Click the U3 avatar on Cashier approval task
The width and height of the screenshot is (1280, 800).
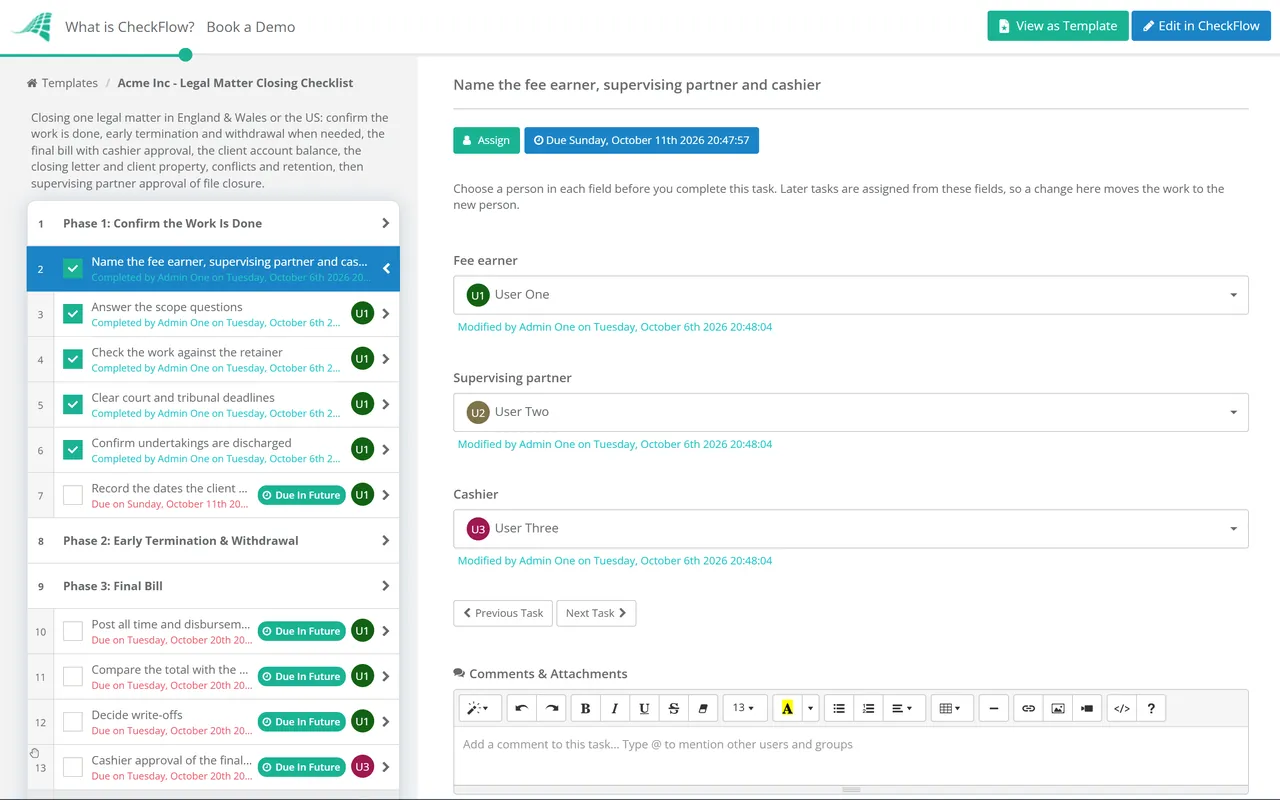pos(362,767)
